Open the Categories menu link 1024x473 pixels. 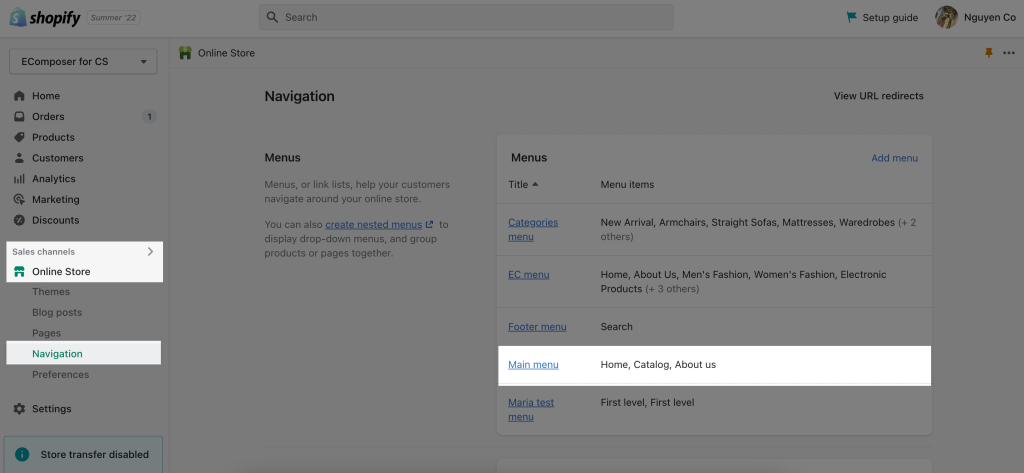[x=533, y=229]
